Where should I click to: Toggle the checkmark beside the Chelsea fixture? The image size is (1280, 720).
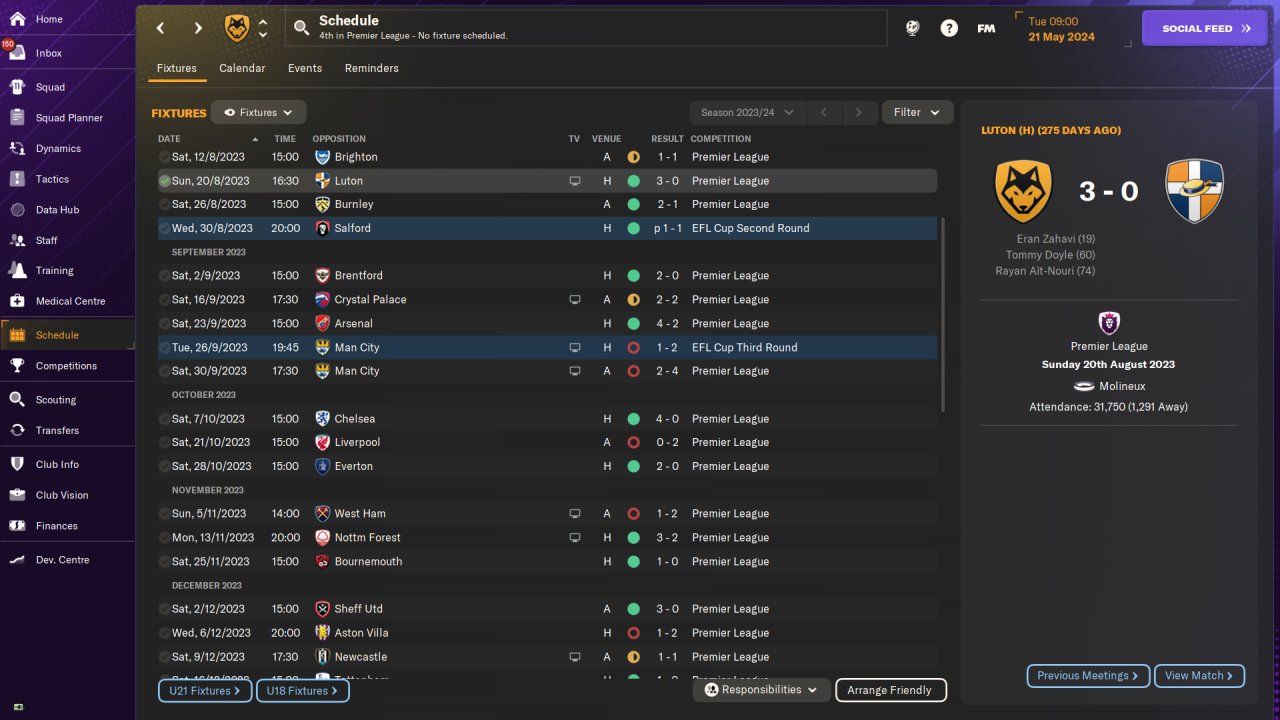165,419
